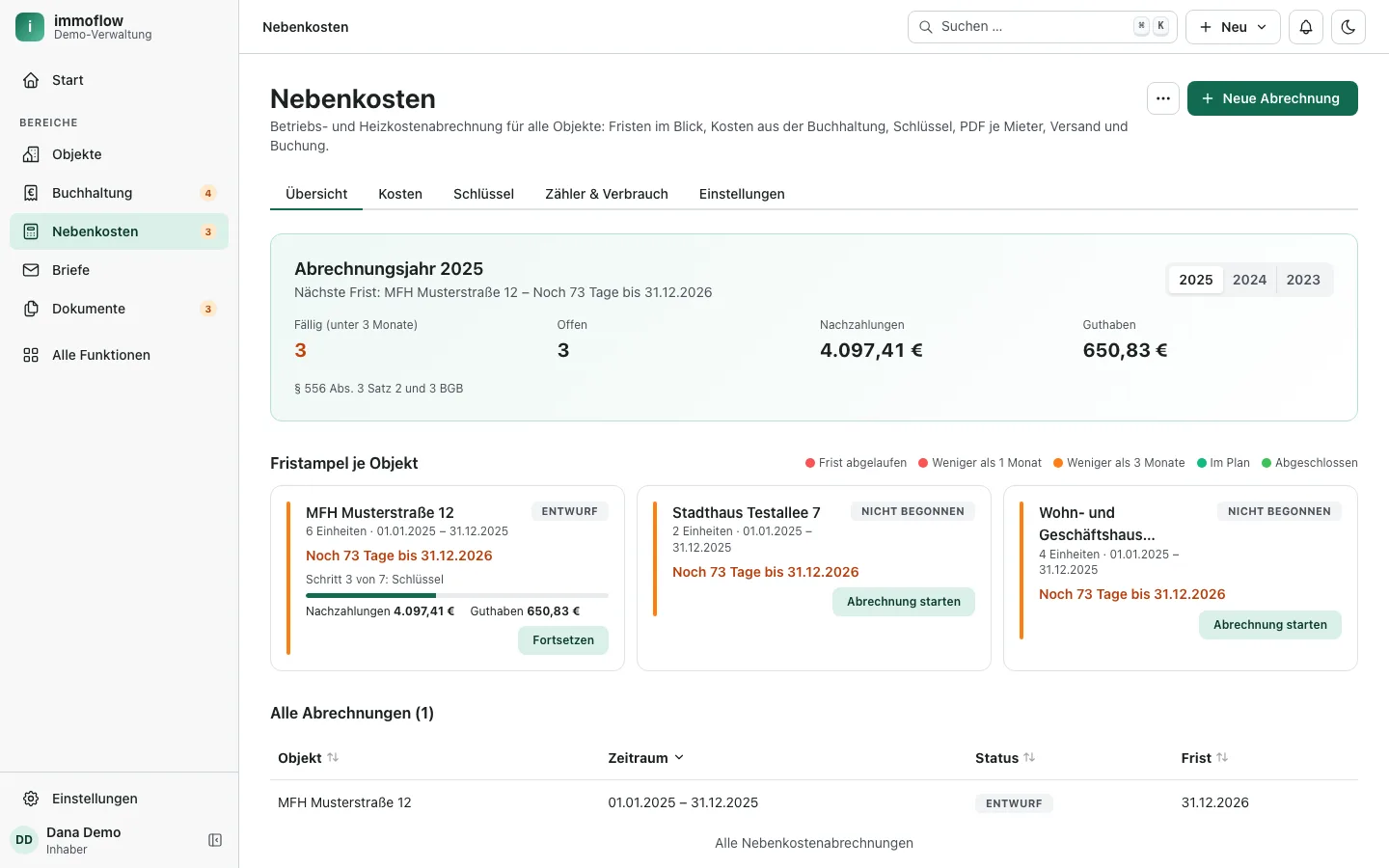This screenshot has width=1389, height=868.
Task: Open the MFH Musterstraße 12 table row
Action: coord(814,802)
